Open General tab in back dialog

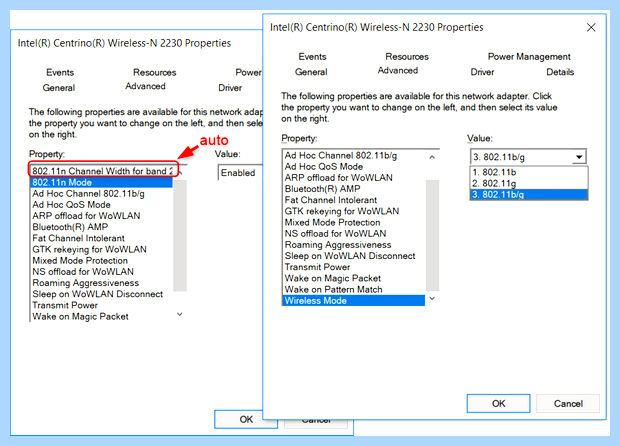(59, 88)
